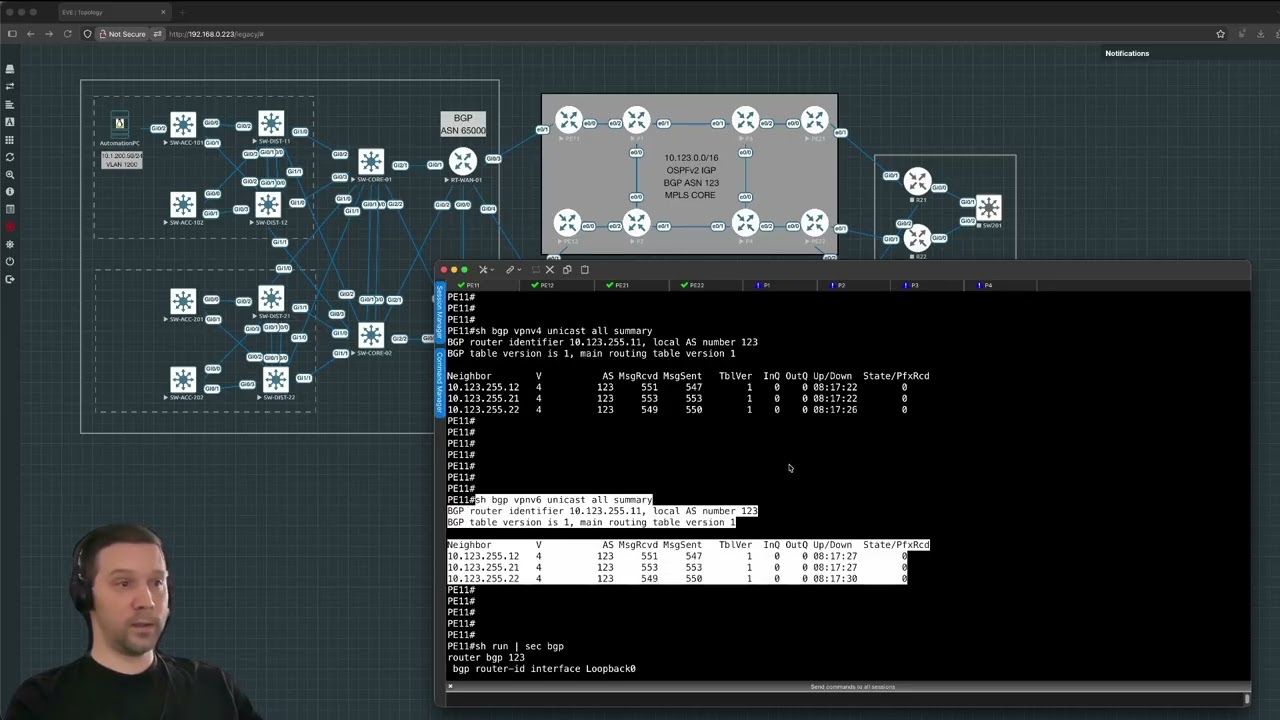Click the 'BGP ASN 65000' text label
This screenshot has height=720, width=1280.
[x=462, y=124]
